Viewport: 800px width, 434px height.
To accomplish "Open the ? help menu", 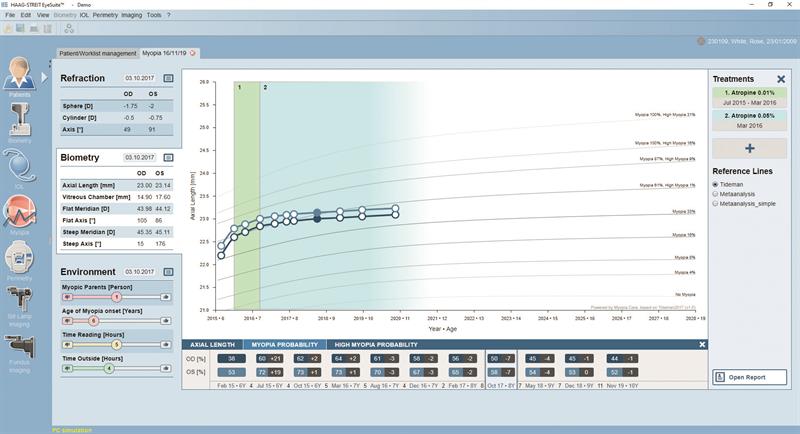I will tap(169, 15).
